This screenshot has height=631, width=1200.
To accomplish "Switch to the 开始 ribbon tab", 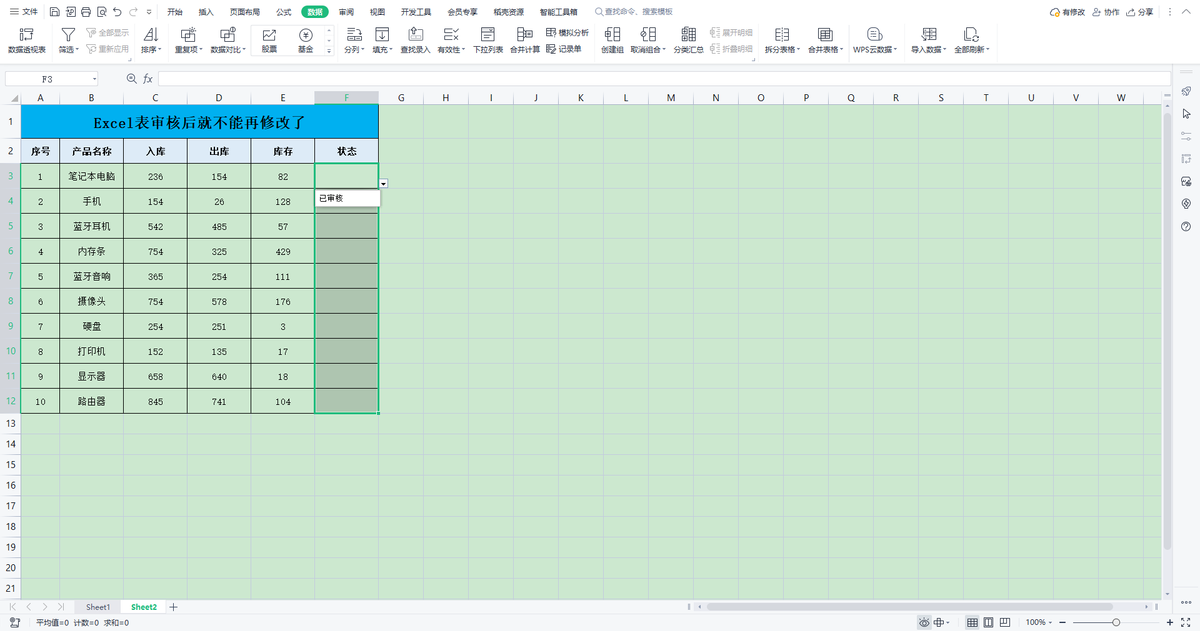I will [x=175, y=12].
